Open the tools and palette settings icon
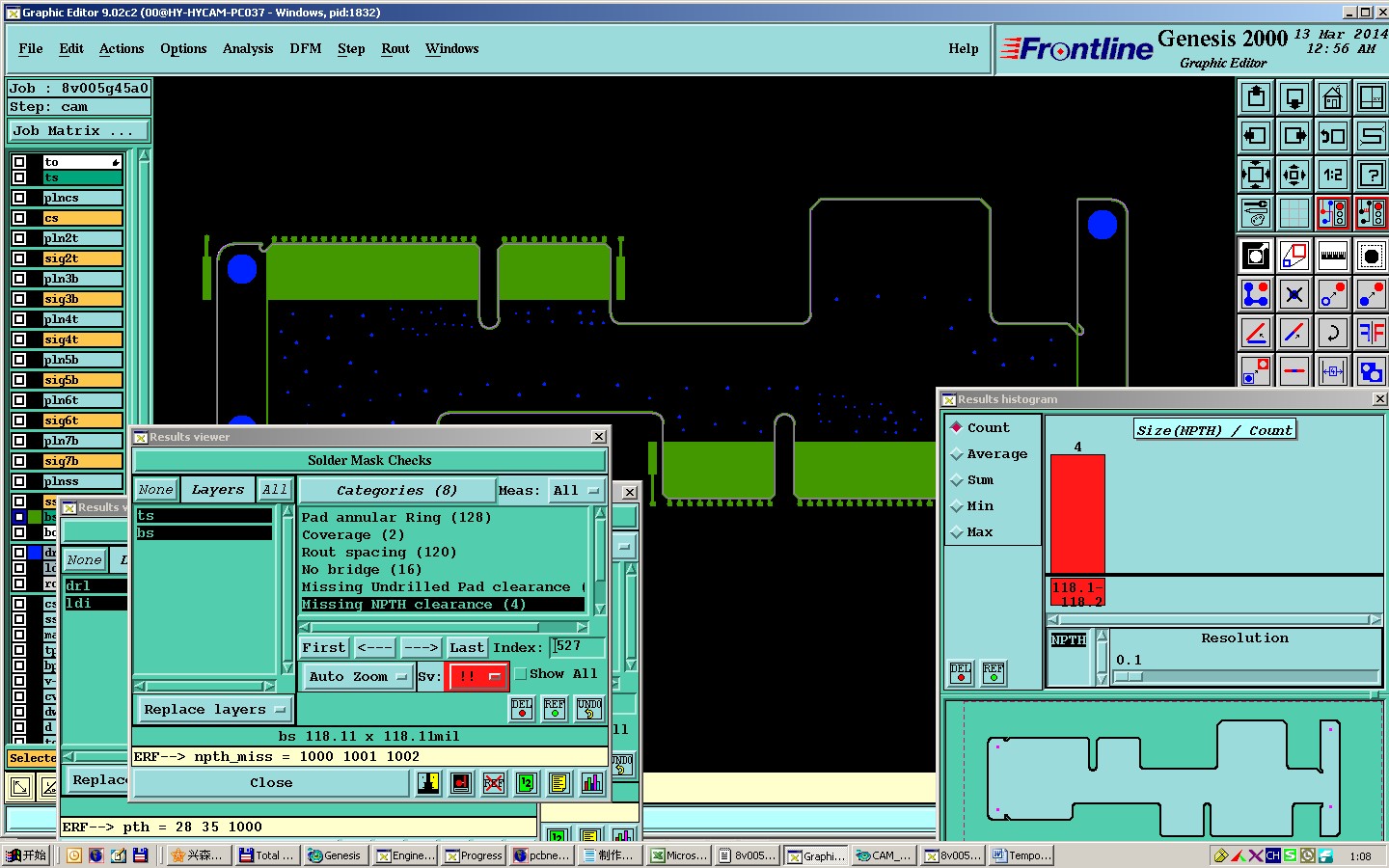The image size is (1389, 868). pos(1256,213)
